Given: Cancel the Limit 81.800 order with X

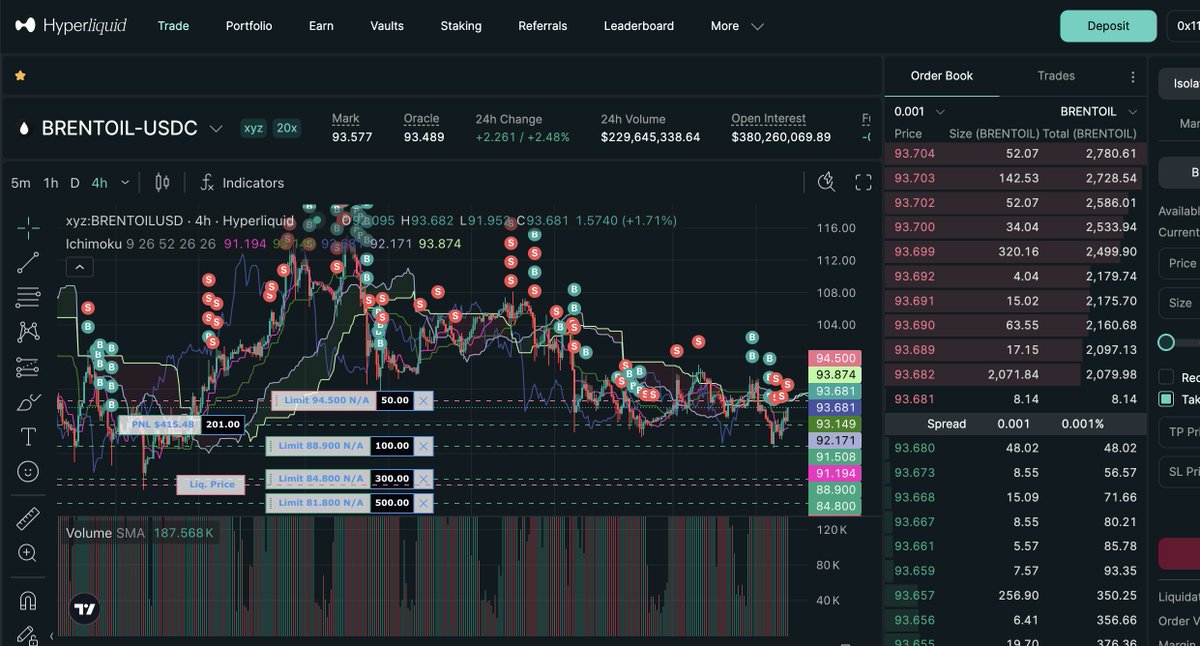Looking at the screenshot, I should point(423,503).
